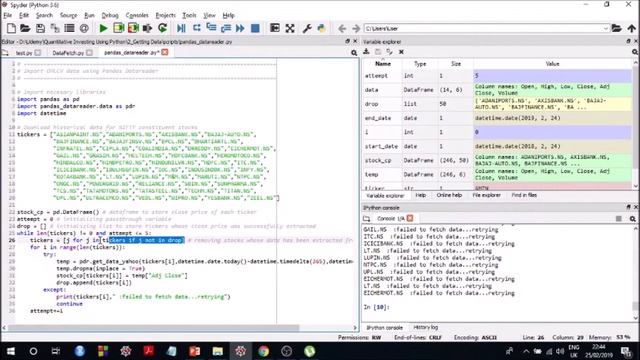
Task: Open the History log tab
Action: pos(425,327)
